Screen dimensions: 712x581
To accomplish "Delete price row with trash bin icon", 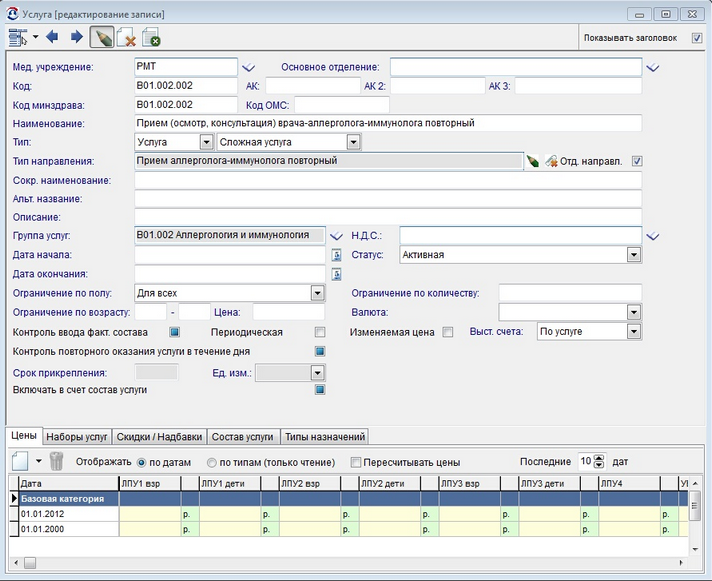I will [56, 461].
